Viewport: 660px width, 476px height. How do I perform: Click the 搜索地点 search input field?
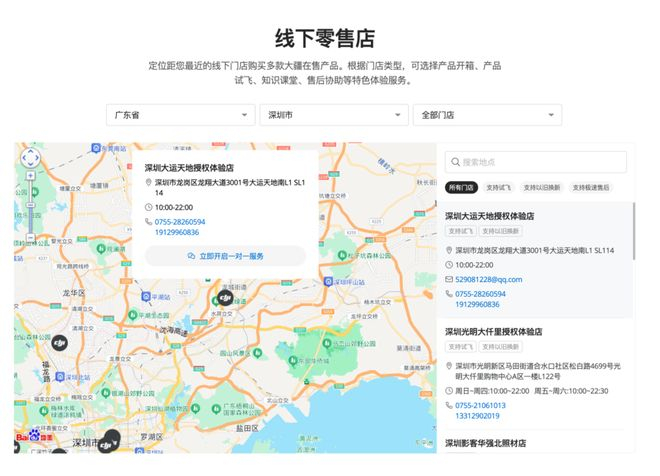pos(535,162)
